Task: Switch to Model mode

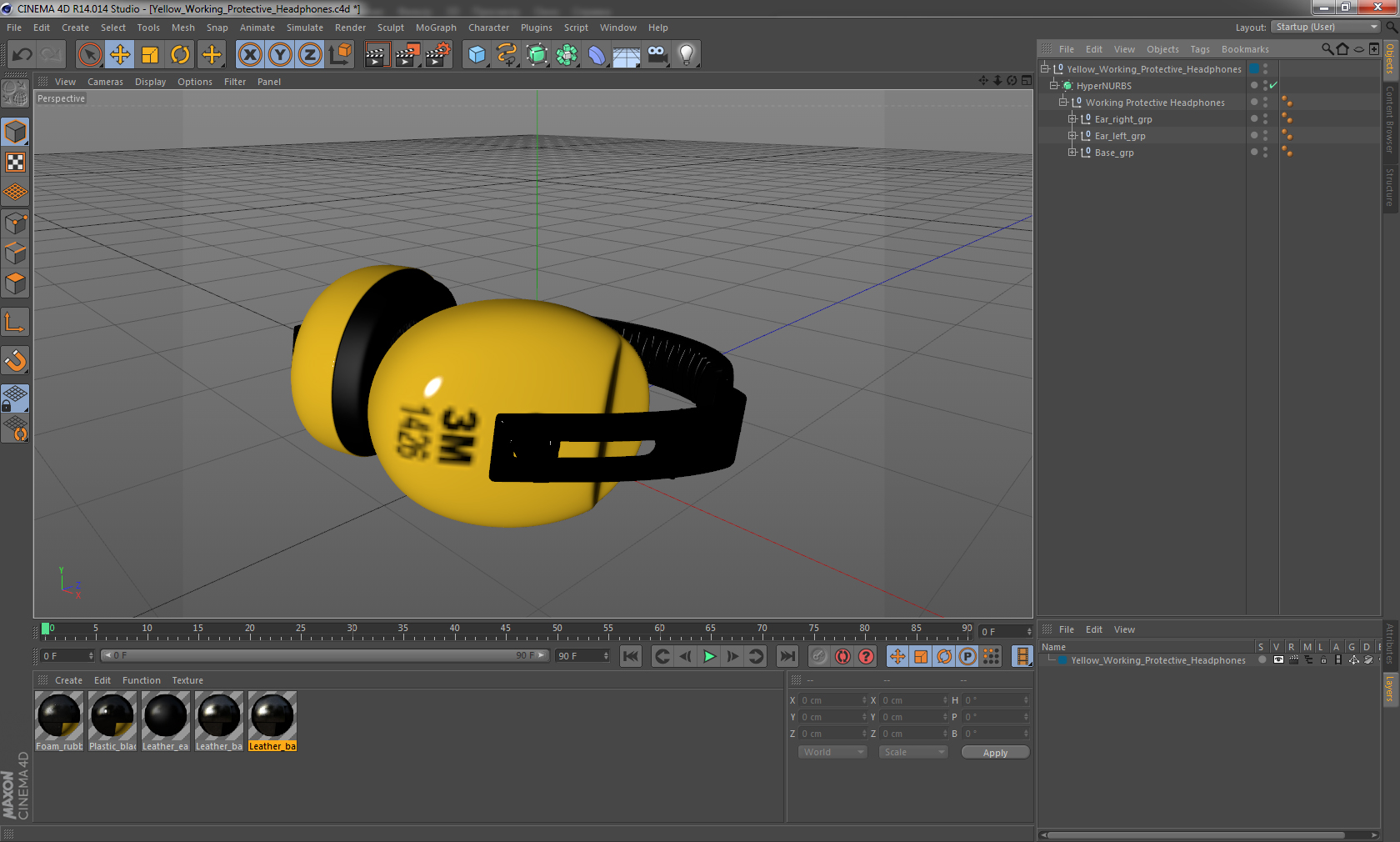Action: pyautogui.click(x=15, y=132)
